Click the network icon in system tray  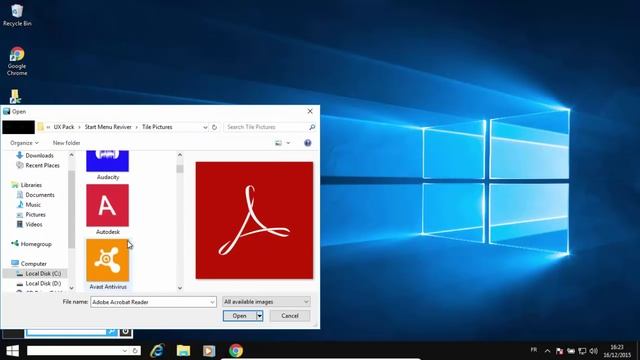pos(582,351)
